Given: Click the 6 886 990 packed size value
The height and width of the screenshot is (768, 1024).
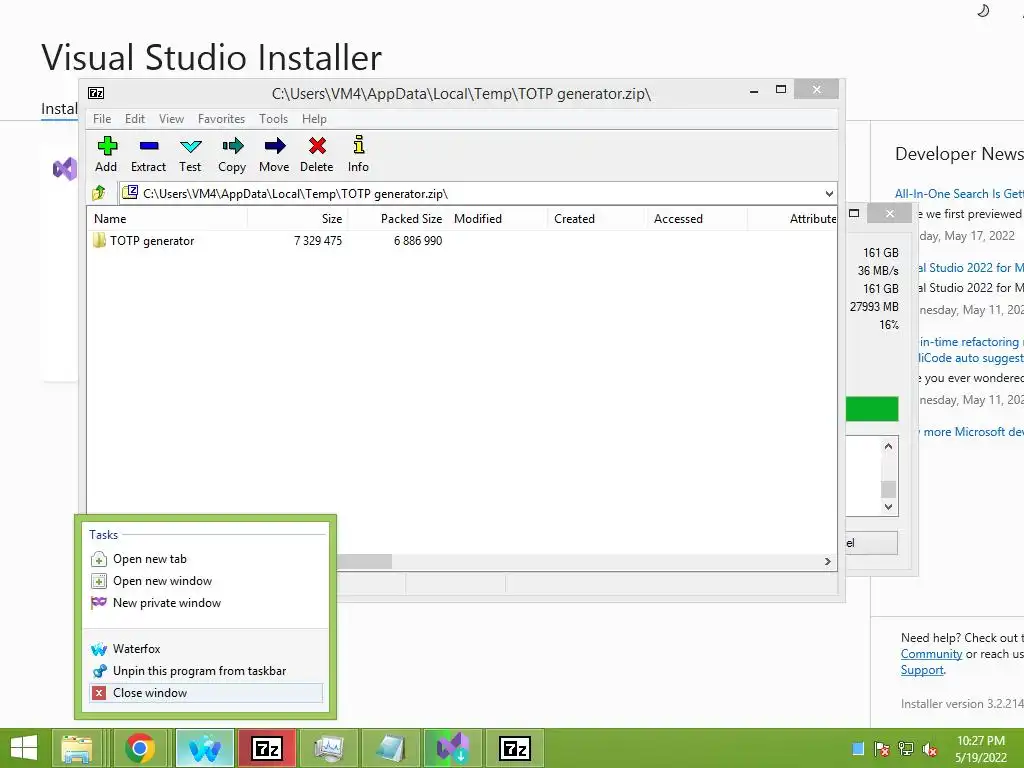Looking at the screenshot, I should [418, 241].
